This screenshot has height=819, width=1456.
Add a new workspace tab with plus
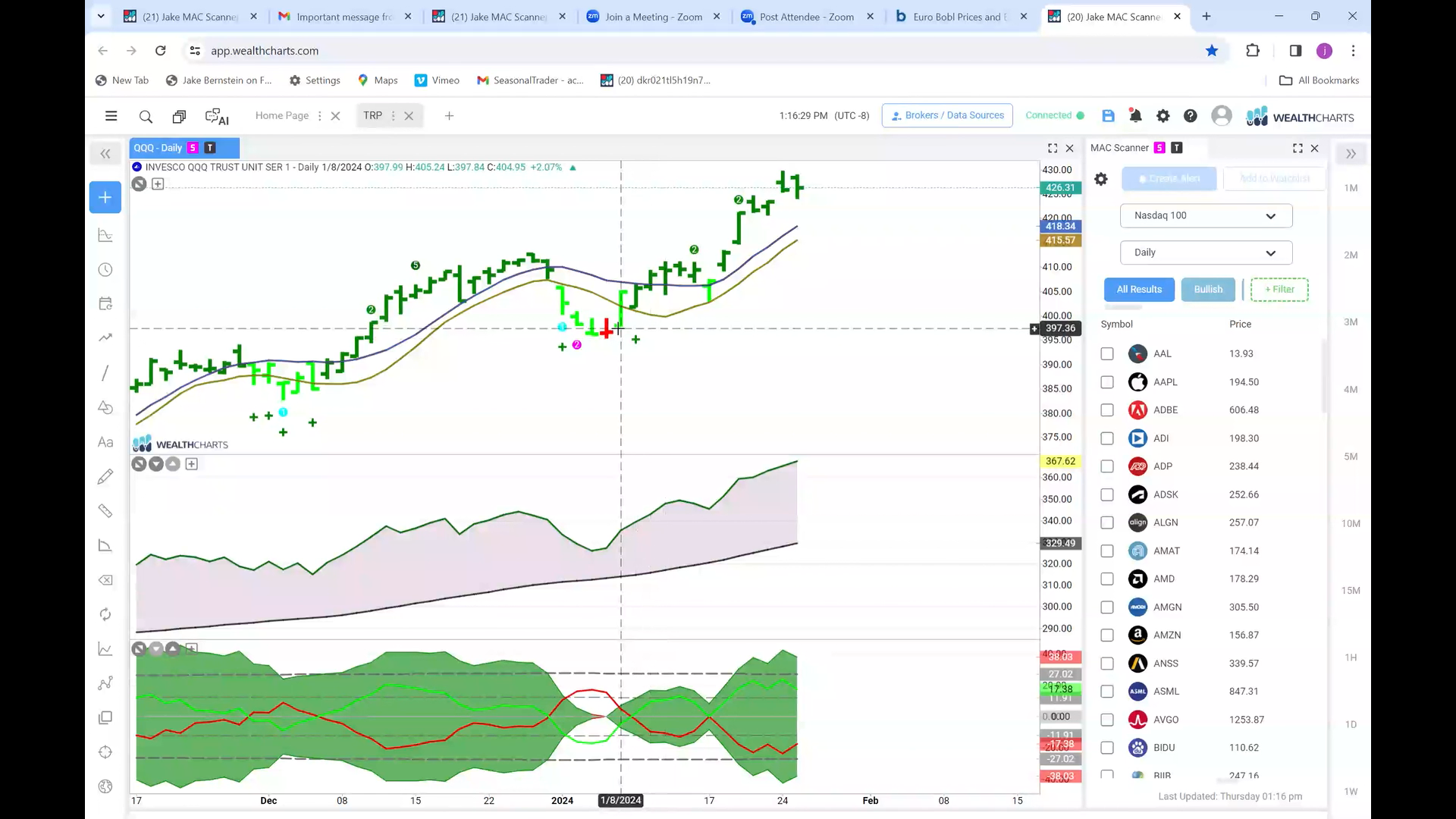pyautogui.click(x=449, y=116)
